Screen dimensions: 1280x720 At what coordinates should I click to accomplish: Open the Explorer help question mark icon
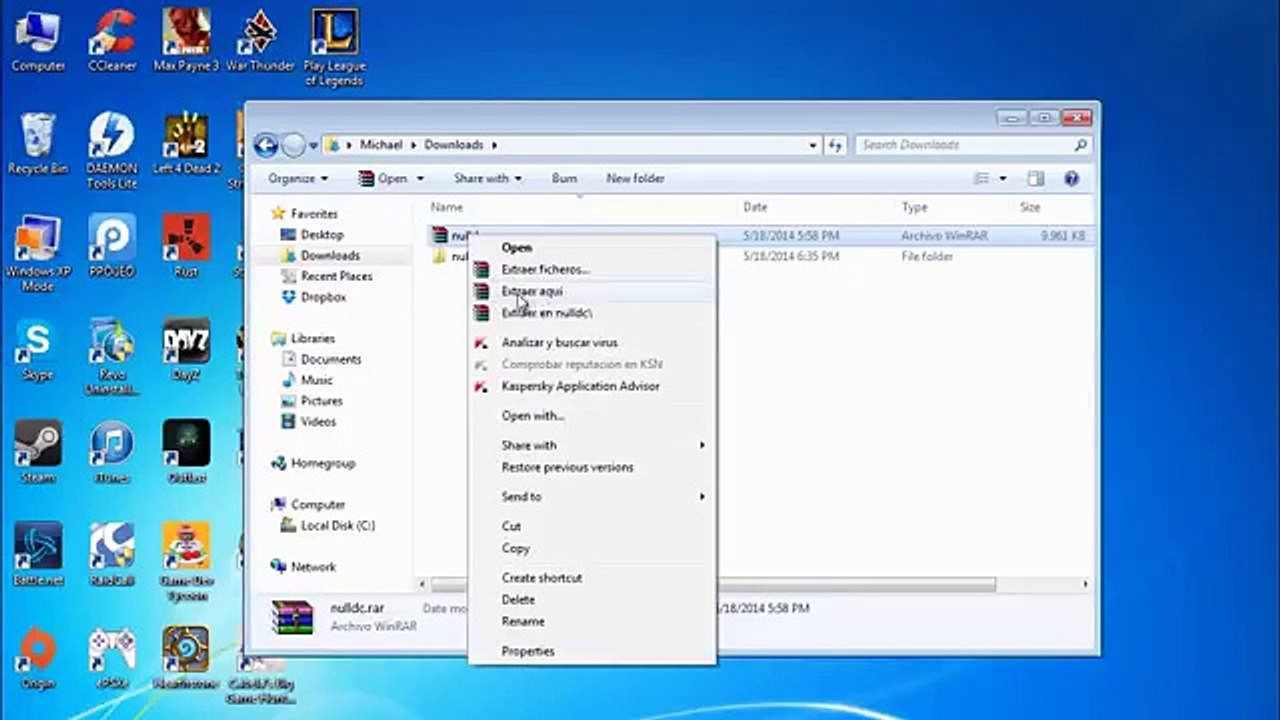pos(1071,178)
